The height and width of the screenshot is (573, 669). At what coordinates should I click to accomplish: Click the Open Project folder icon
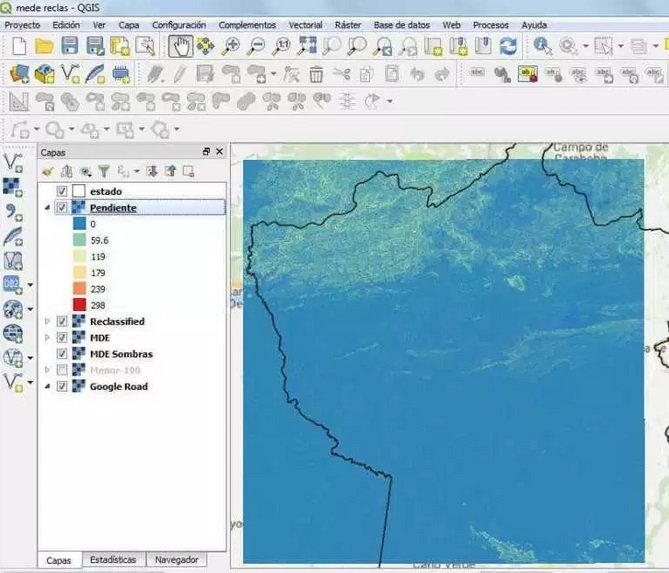[x=44, y=45]
